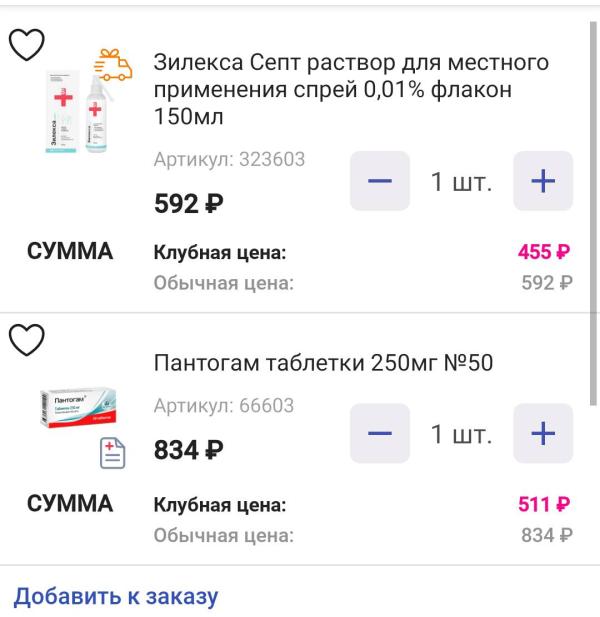
Task: Decrease Пантогам quantity with minus
Action: click(x=380, y=433)
